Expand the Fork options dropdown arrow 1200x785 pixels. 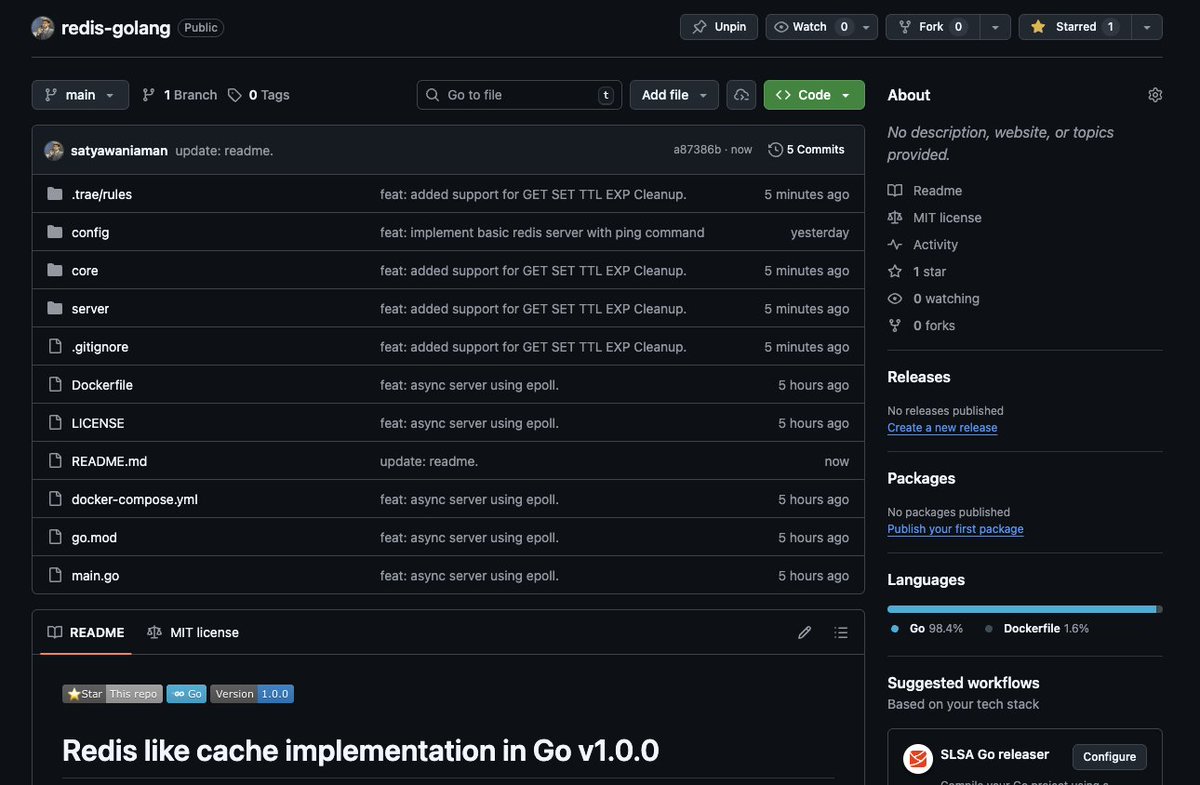tap(995, 27)
